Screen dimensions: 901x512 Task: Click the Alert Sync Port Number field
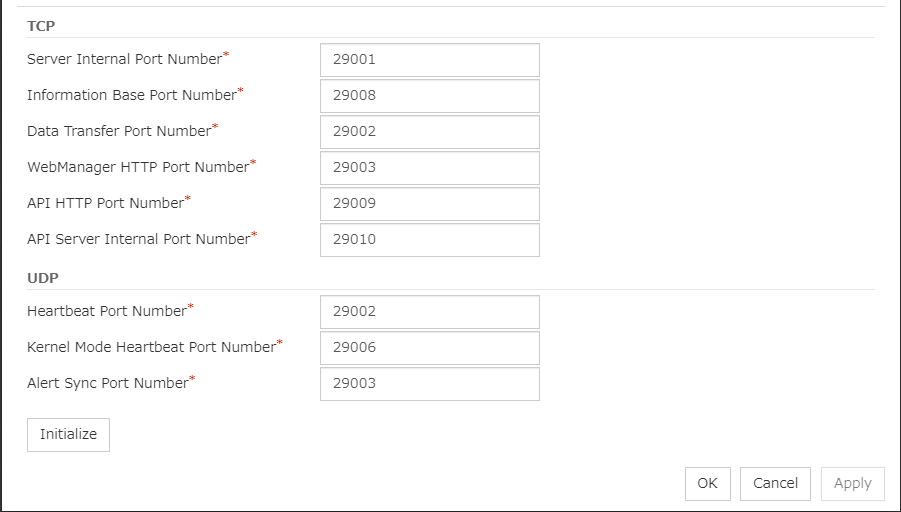429,384
